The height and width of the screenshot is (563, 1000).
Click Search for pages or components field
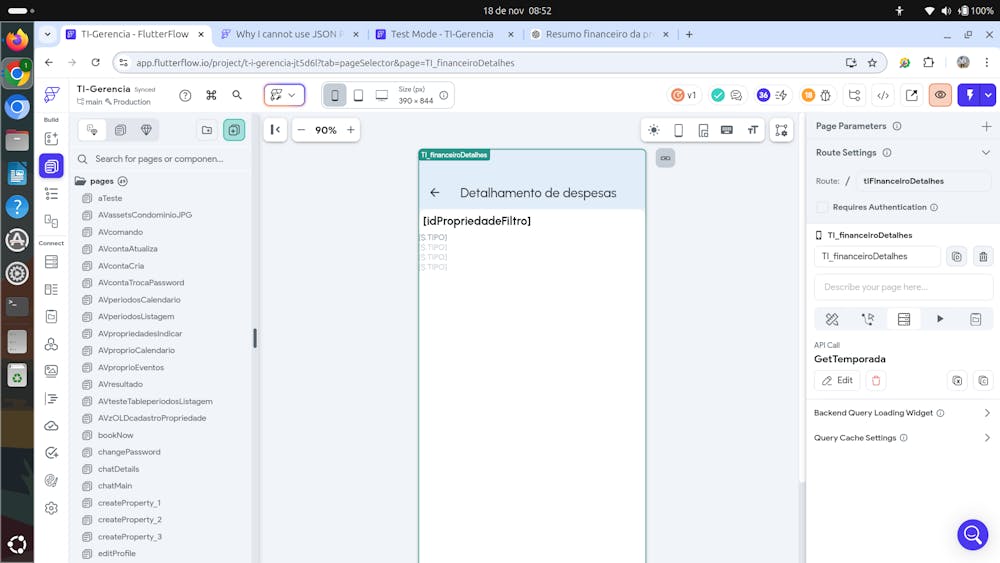159,159
